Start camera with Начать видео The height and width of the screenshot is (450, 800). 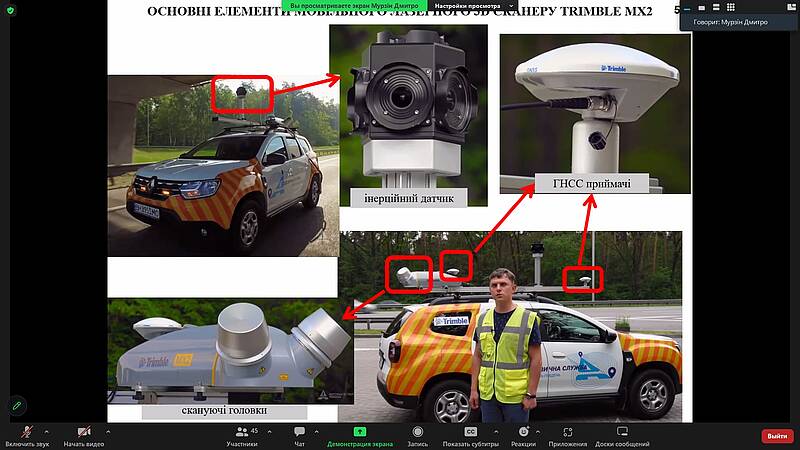pyautogui.click(x=84, y=436)
